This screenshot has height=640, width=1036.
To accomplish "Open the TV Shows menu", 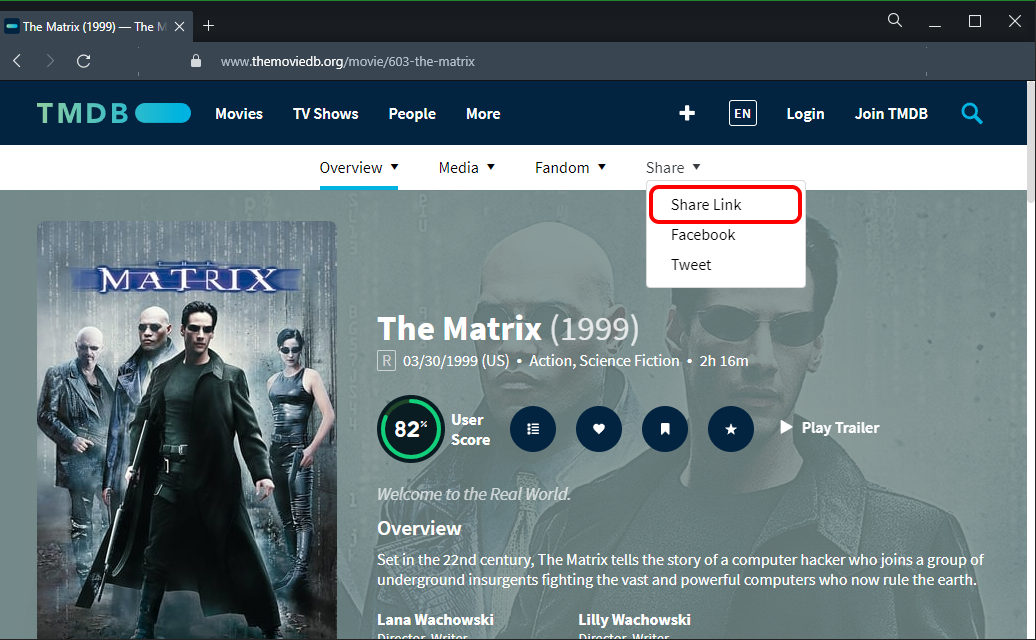I will (x=326, y=114).
